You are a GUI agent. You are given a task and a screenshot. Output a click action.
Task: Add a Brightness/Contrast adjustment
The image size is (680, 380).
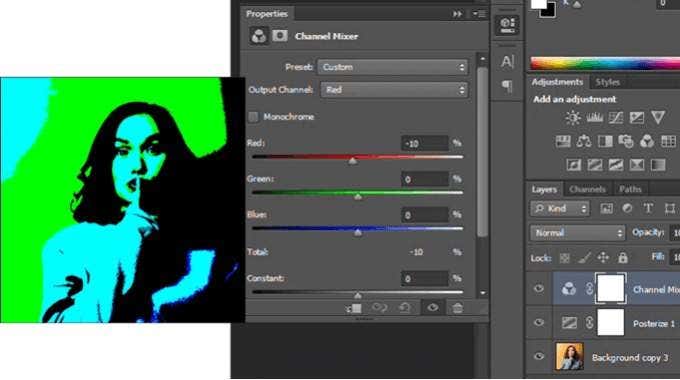click(x=573, y=118)
